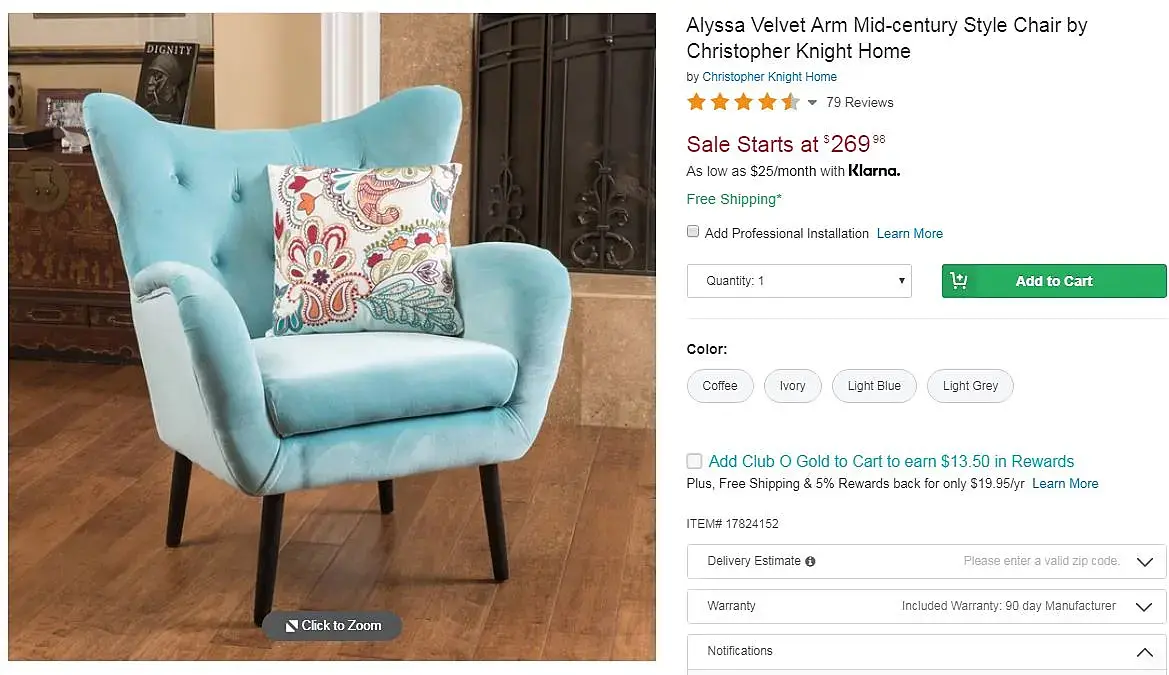1169x675 pixels.
Task: Select the Coffee color option
Action: click(x=719, y=386)
